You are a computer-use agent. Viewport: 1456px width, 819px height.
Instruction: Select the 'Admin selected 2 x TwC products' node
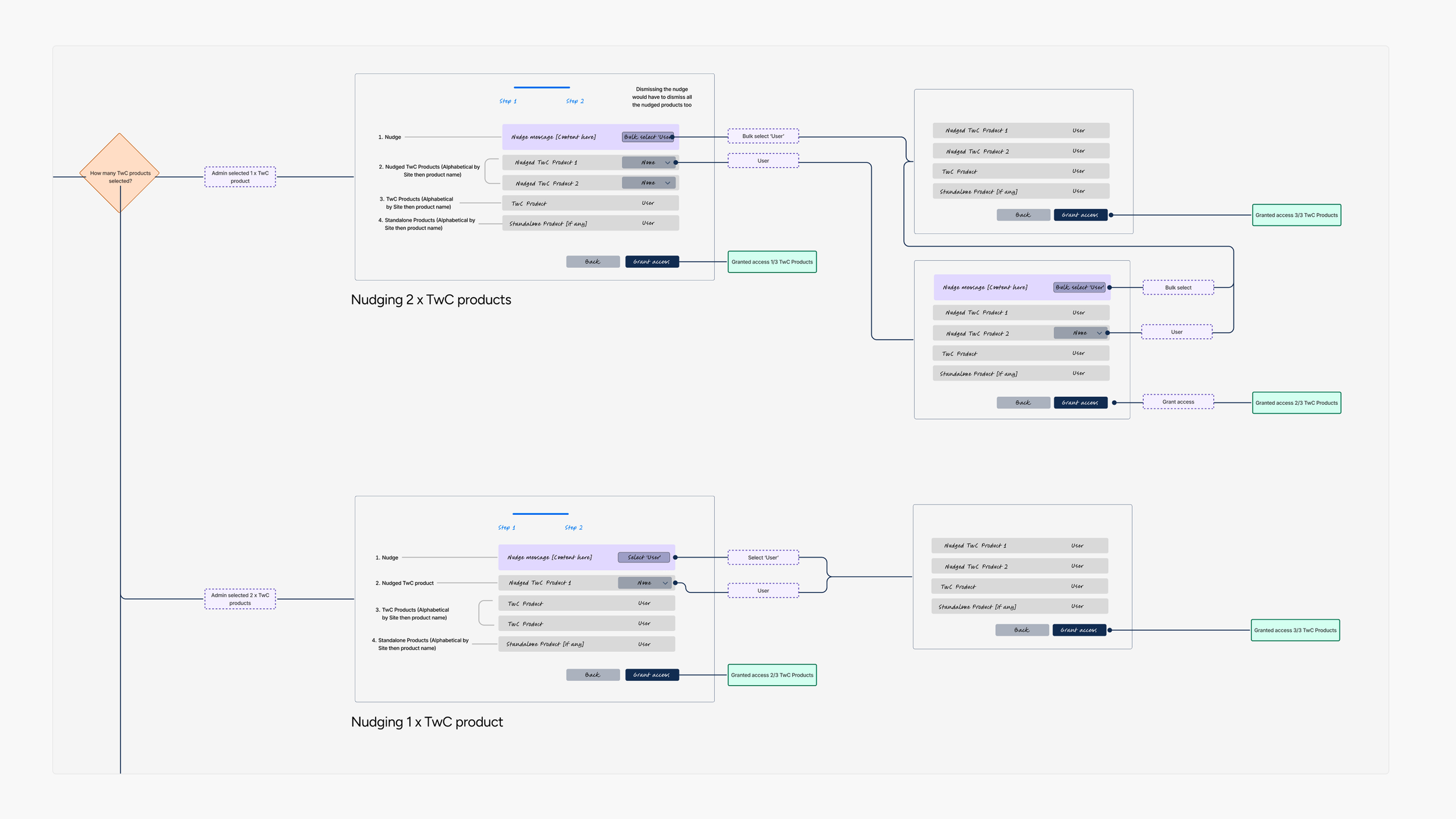[240, 599]
